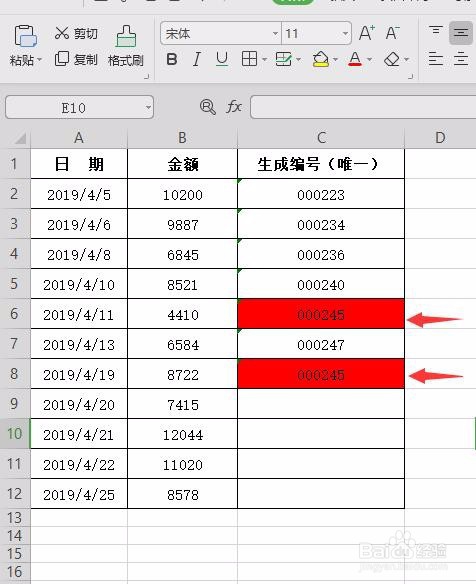476x584 pixels.
Task: Click cell with amount 6845
Action: tap(183, 254)
